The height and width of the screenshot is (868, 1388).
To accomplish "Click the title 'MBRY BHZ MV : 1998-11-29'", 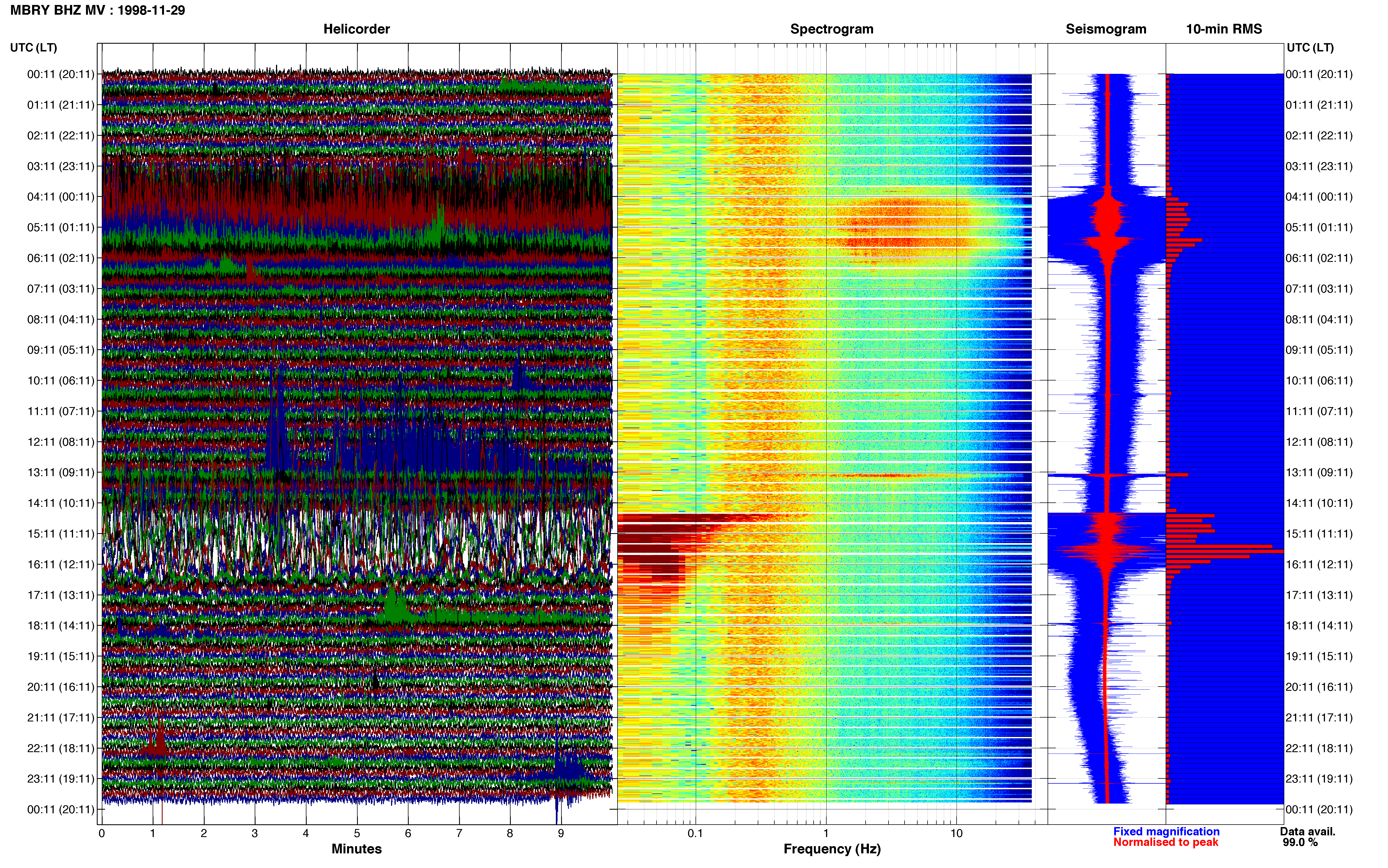I will [98, 10].
